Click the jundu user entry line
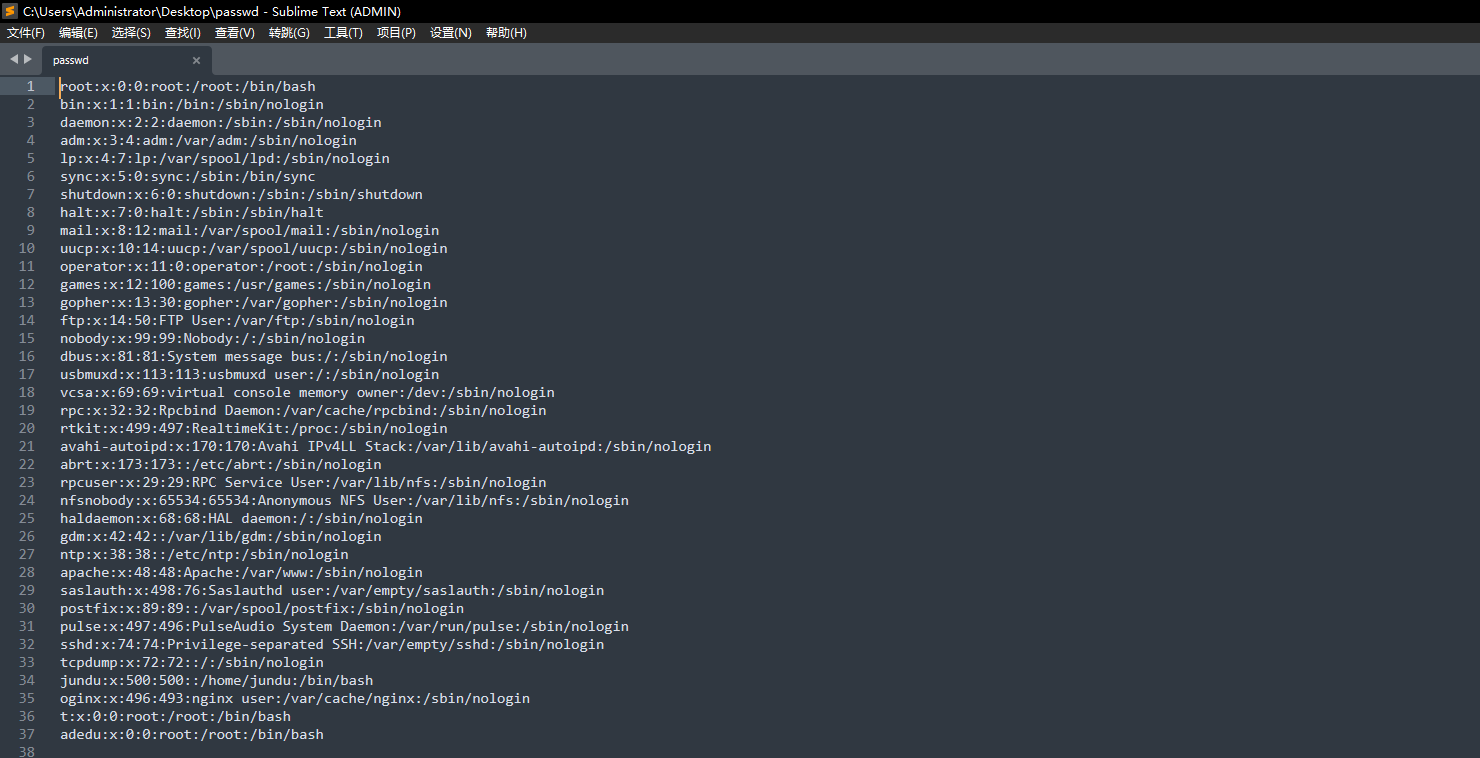This screenshot has height=758, width=1480. [216, 680]
